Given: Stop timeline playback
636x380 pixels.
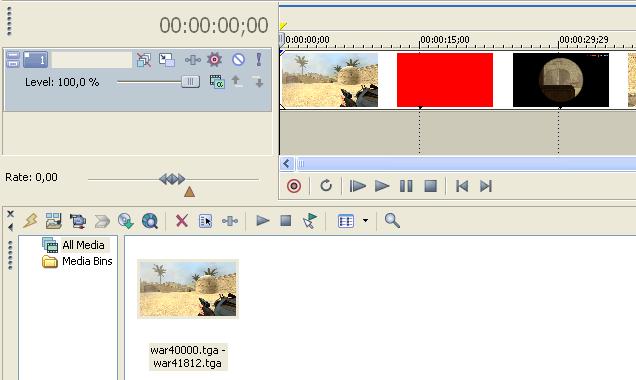Looking at the screenshot, I should click(x=430, y=186).
